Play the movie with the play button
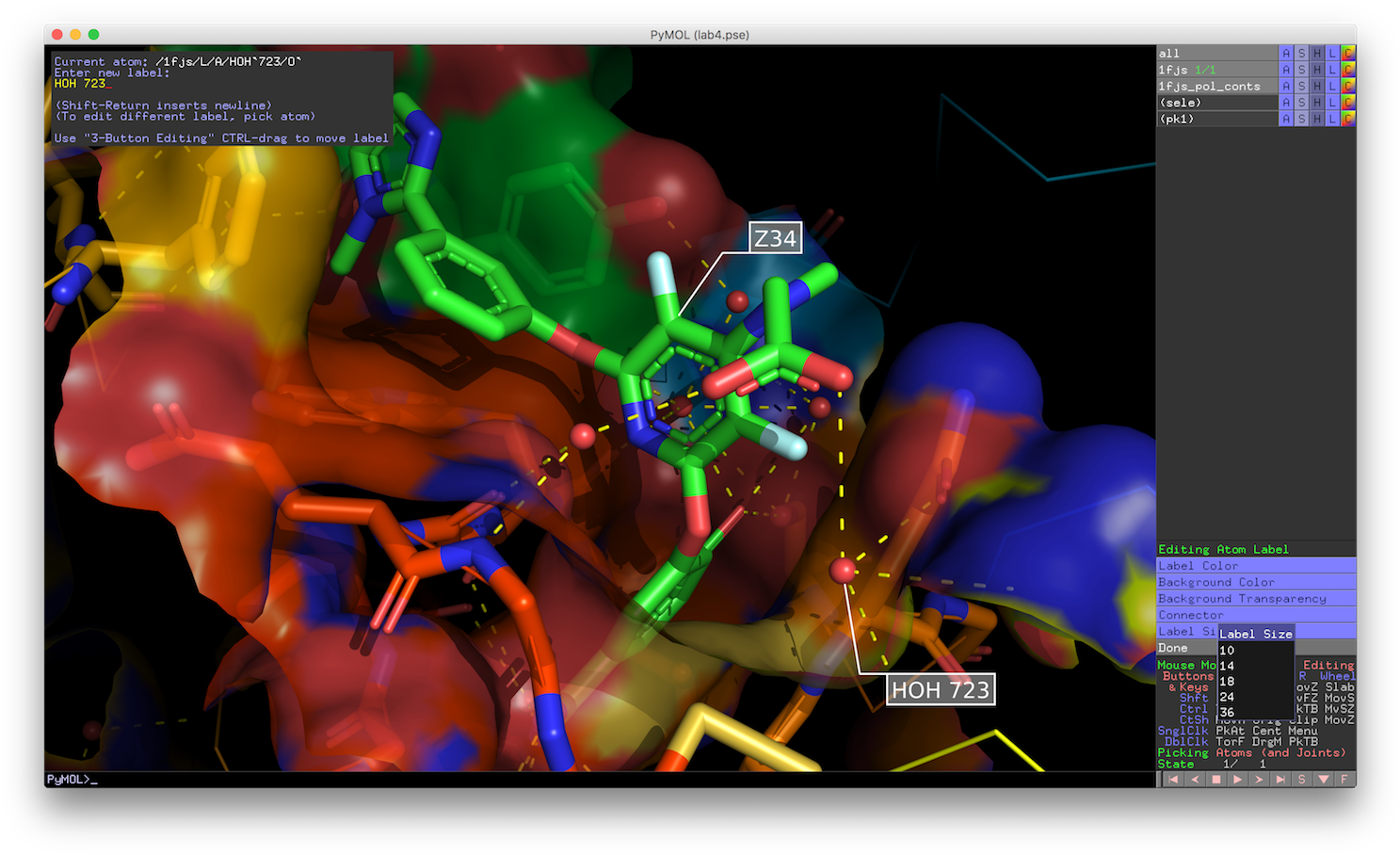 (x=1238, y=779)
